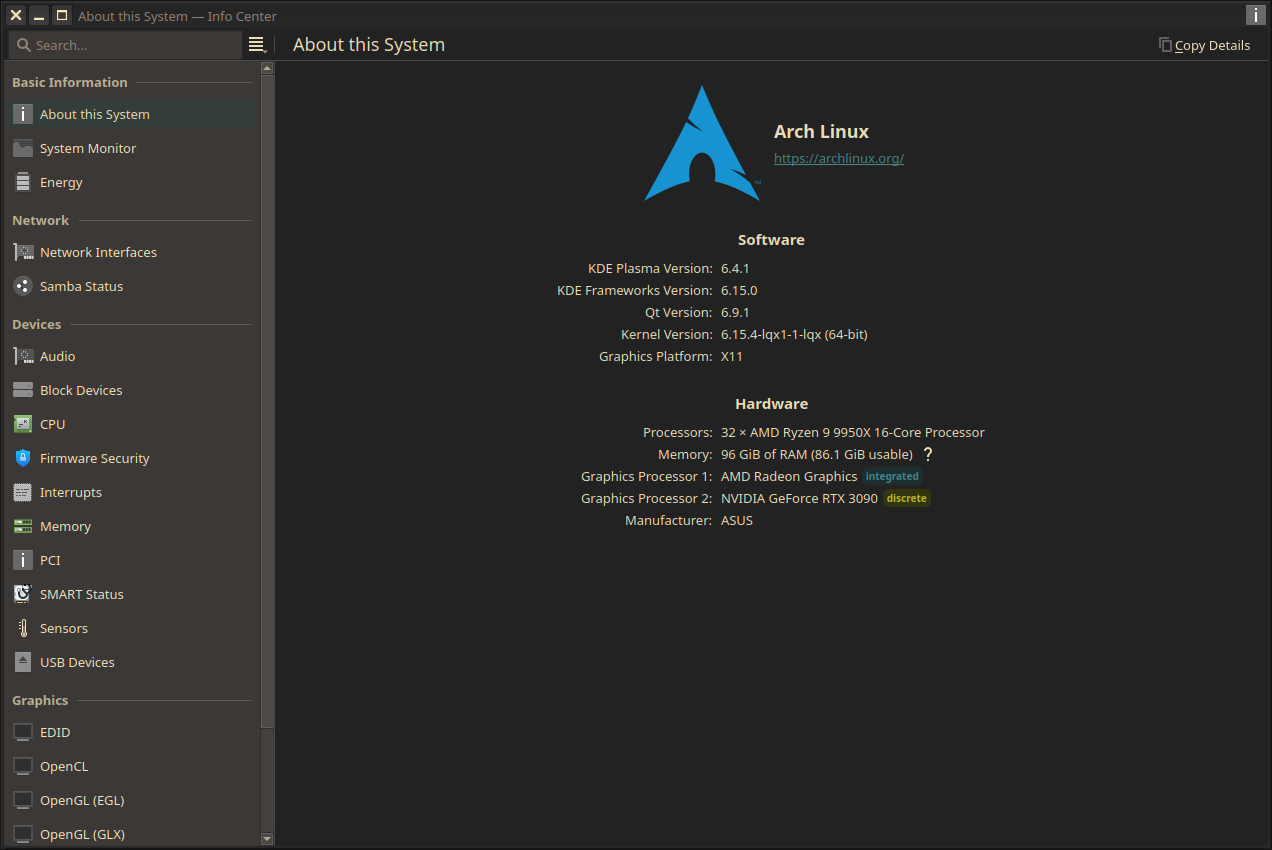Click the Memory module icon
Viewport: 1272px width, 850px height.
(x=23, y=526)
